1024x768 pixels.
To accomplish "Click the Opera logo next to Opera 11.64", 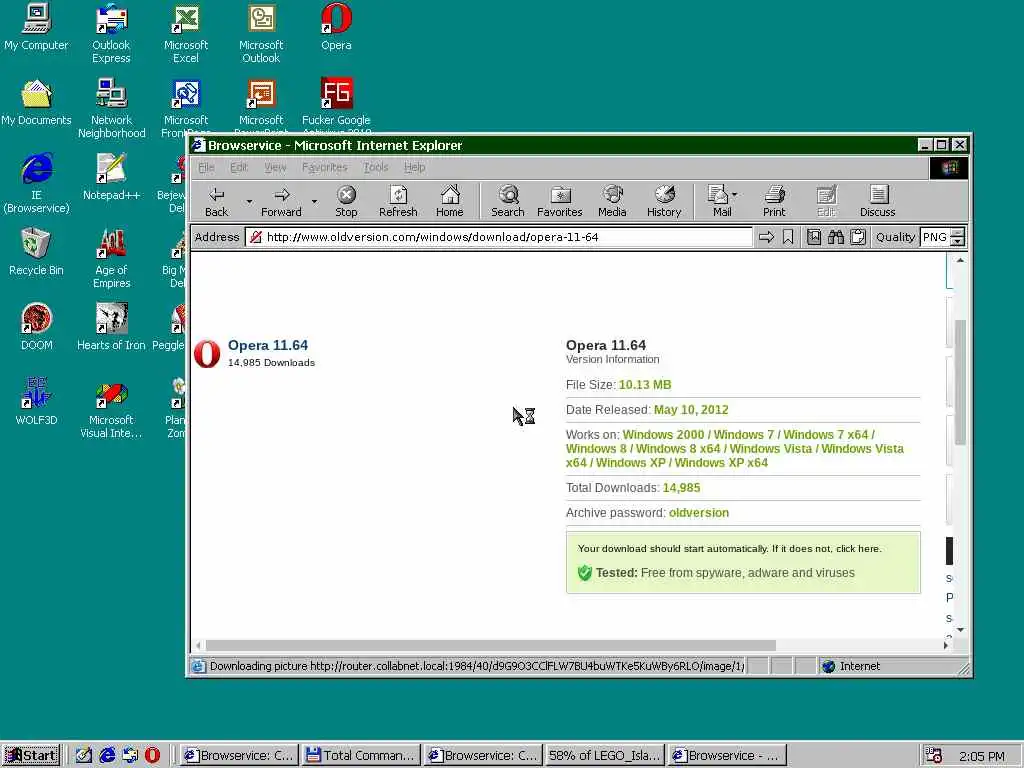I will [x=207, y=354].
